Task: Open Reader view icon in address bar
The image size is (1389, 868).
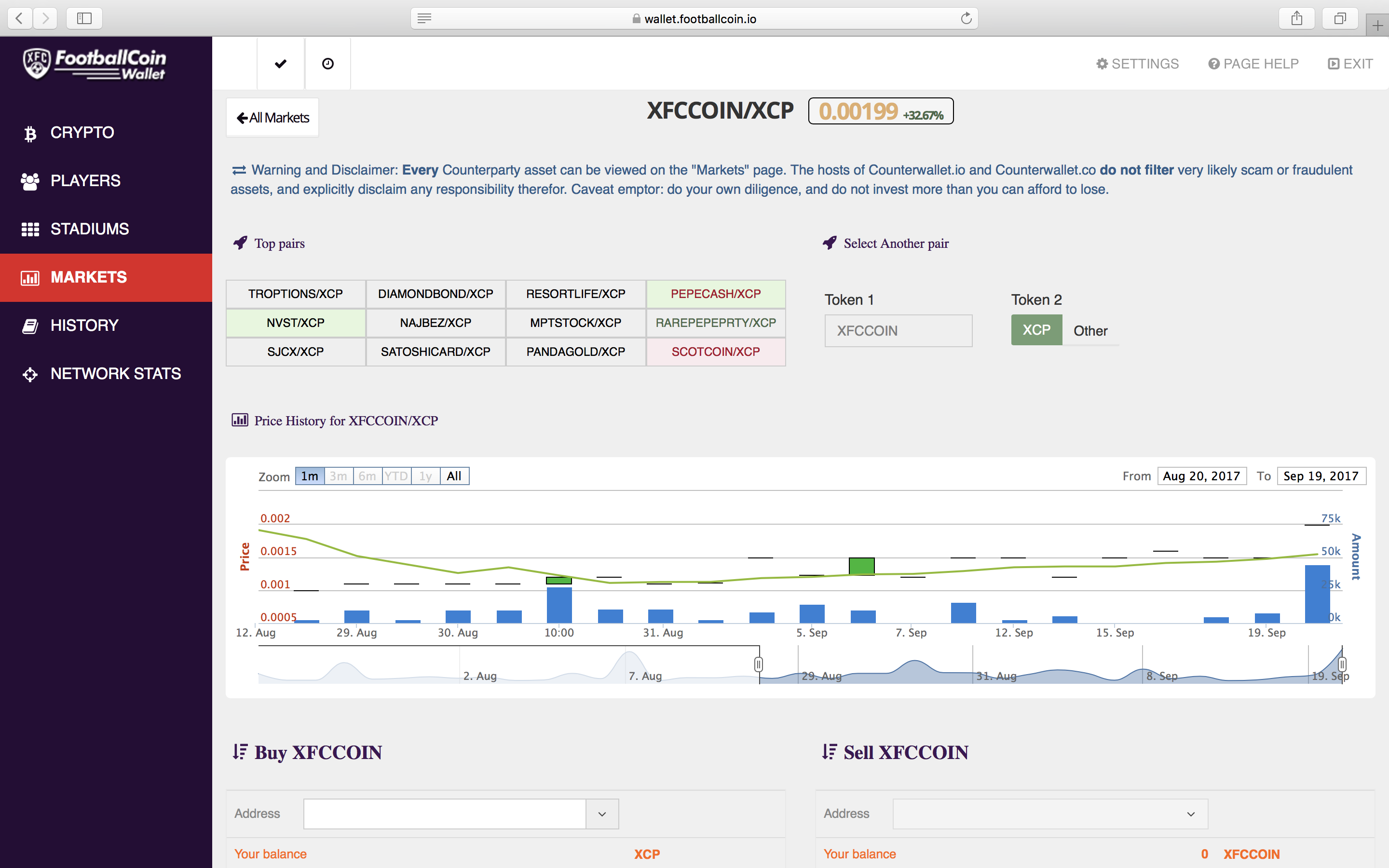Action: 424,18
